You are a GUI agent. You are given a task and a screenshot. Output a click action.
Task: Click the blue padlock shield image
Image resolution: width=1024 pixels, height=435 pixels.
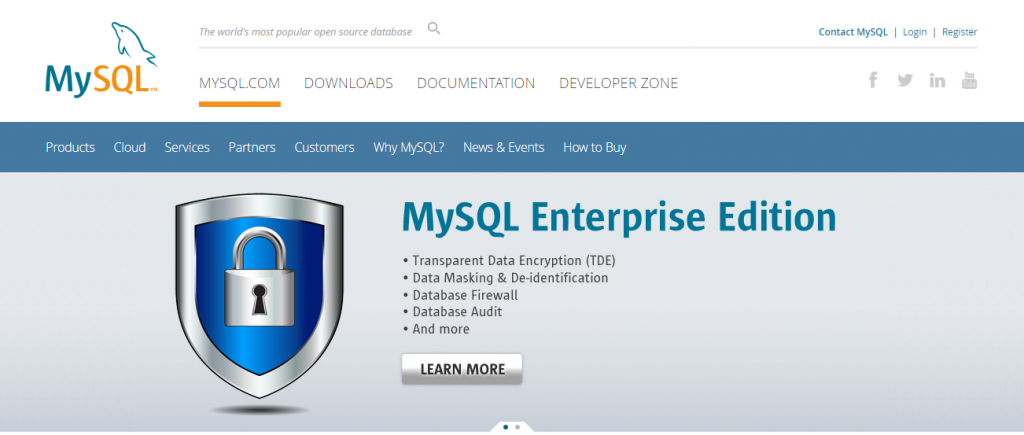click(259, 298)
